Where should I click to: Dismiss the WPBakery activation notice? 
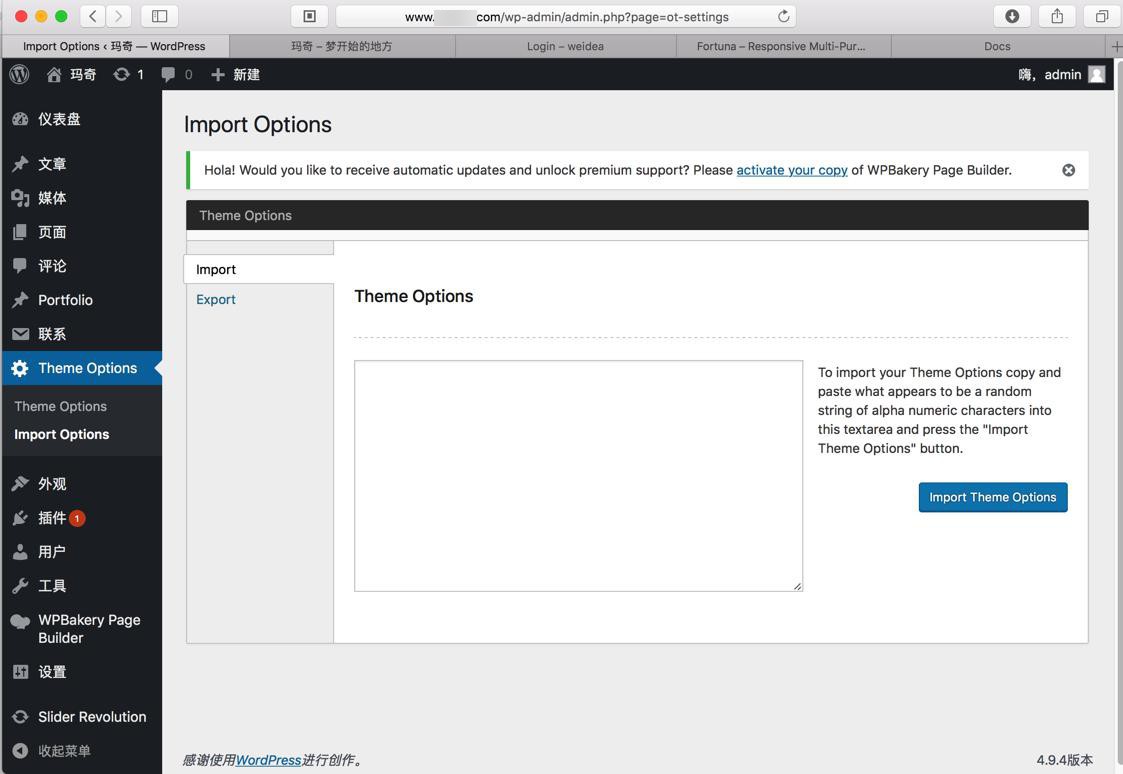(x=1068, y=170)
